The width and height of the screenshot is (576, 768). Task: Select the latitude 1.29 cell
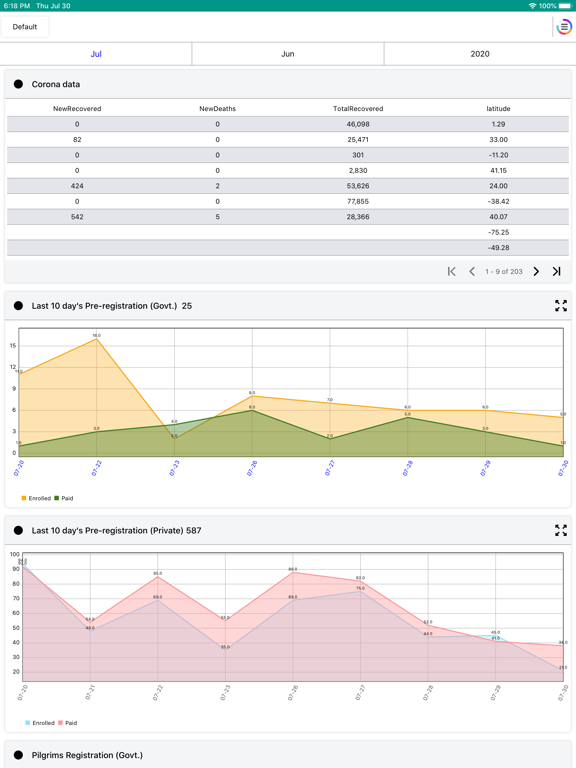[498, 124]
